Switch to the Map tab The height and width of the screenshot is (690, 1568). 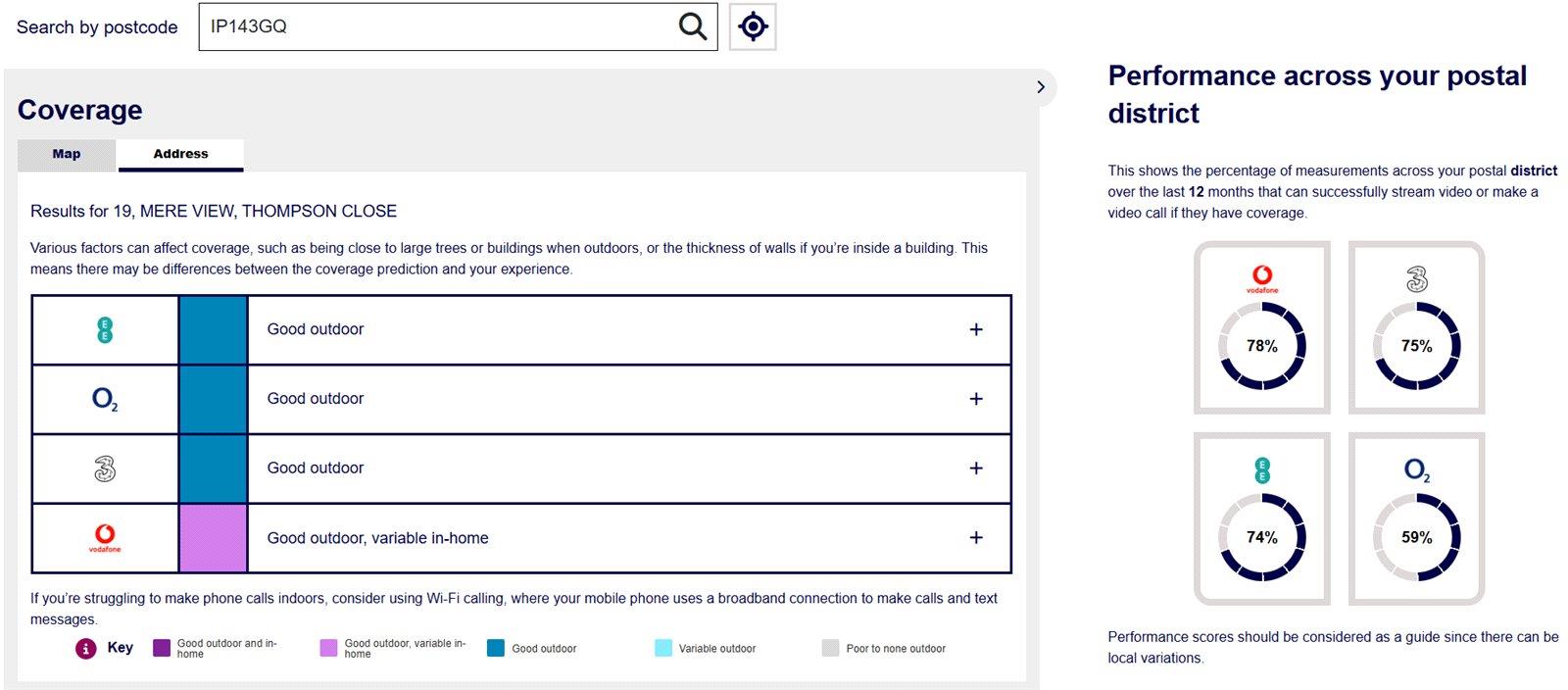(67, 154)
